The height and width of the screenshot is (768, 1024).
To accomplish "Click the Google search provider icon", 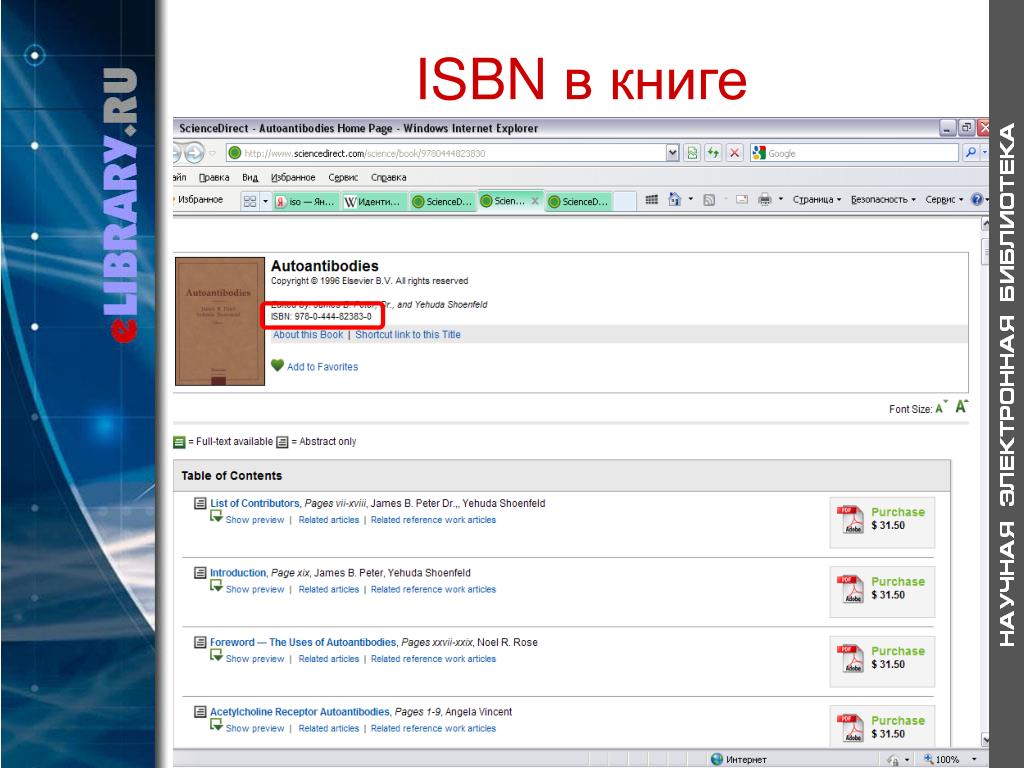I will tap(759, 153).
